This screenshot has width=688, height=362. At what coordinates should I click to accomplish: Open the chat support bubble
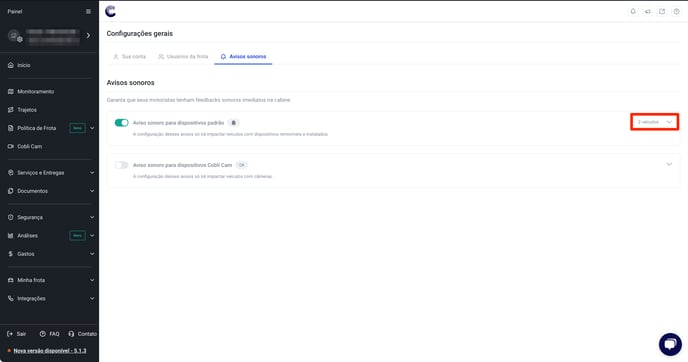(670, 344)
